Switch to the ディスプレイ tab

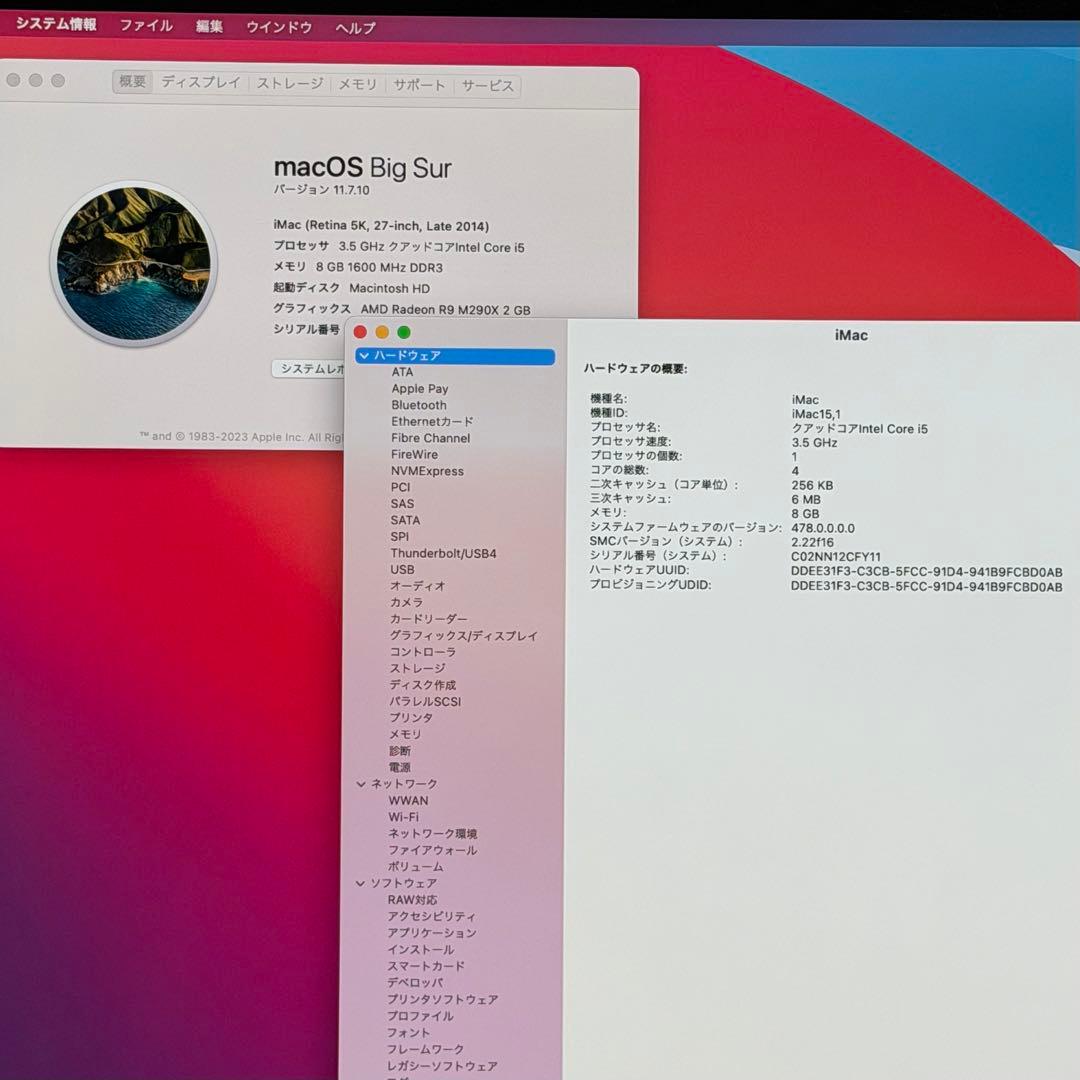pos(201,83)
